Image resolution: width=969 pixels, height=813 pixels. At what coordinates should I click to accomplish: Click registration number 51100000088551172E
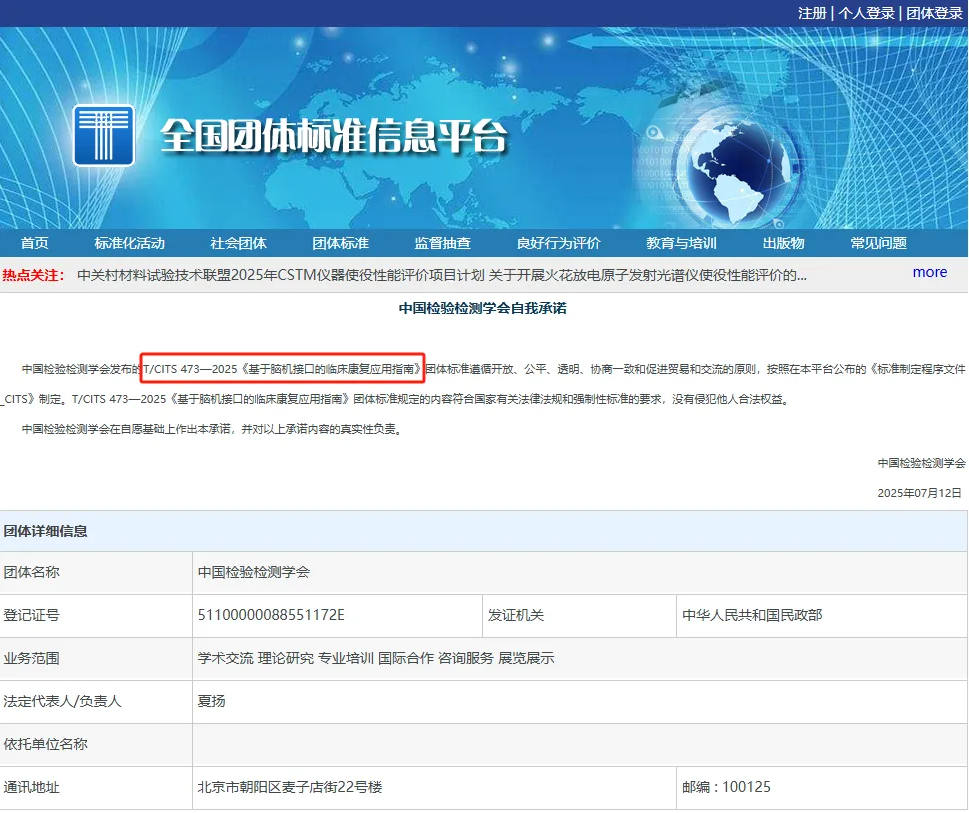[271, 615]
